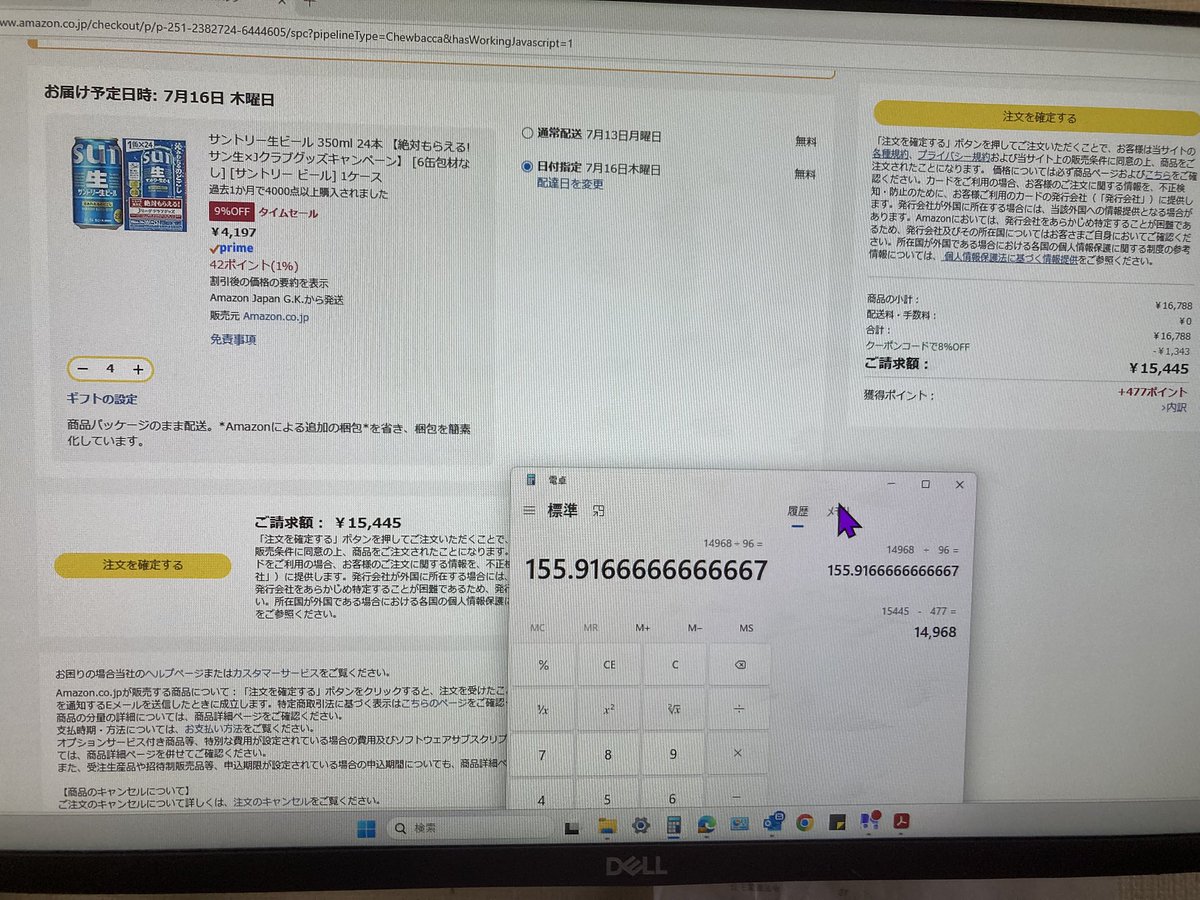Screen dimensions: 1200x900
Task: Open the 注文のキャンセル link
Action: [x=273, y=801]
